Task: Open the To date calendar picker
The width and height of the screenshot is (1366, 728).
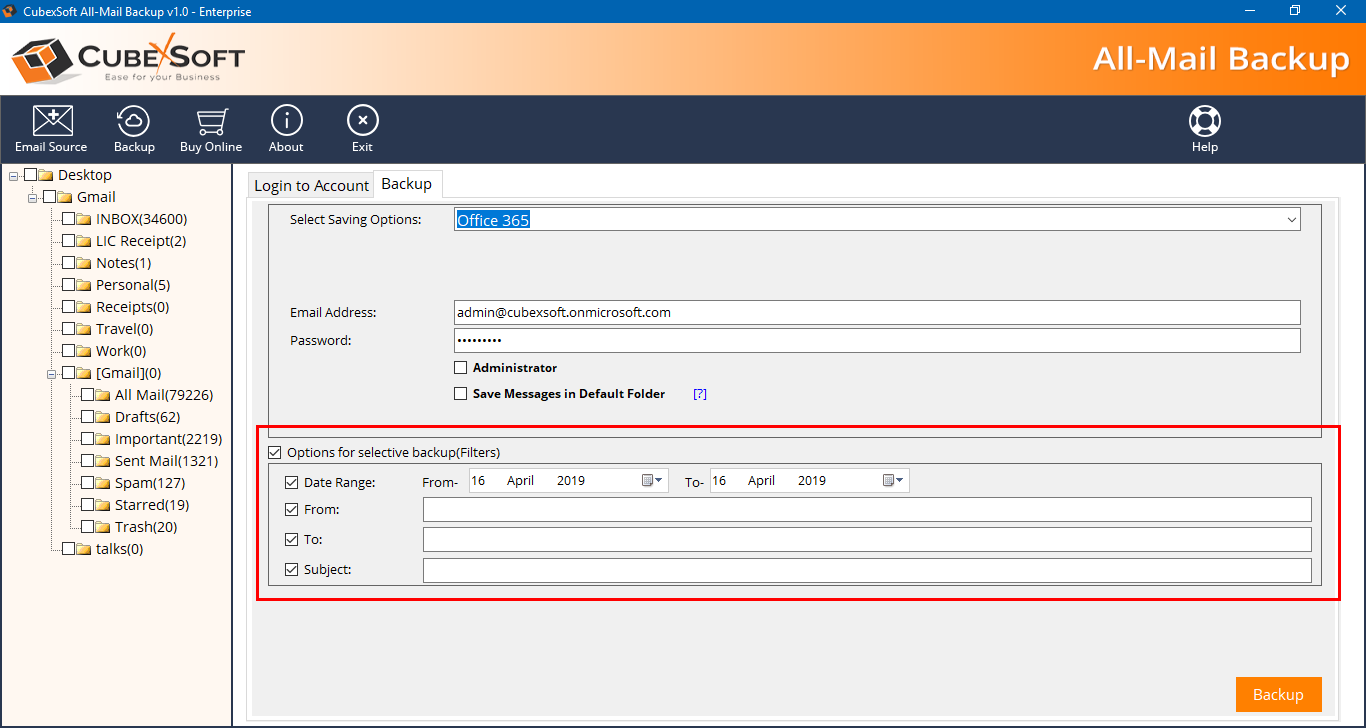Action: coord(893,481)
